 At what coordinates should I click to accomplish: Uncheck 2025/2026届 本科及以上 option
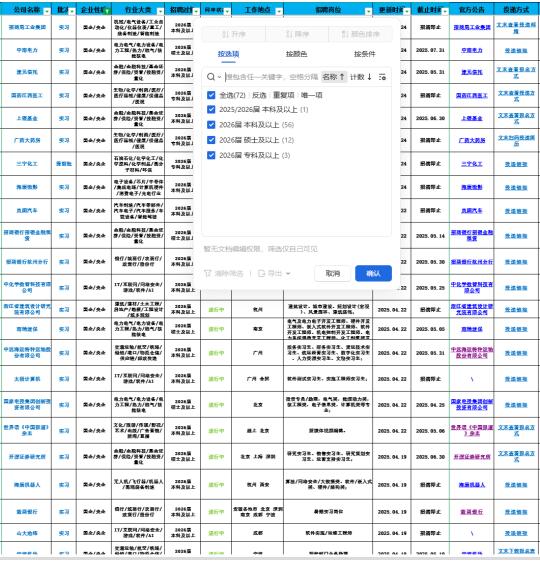pyautogui.click(x=211, y=109)
